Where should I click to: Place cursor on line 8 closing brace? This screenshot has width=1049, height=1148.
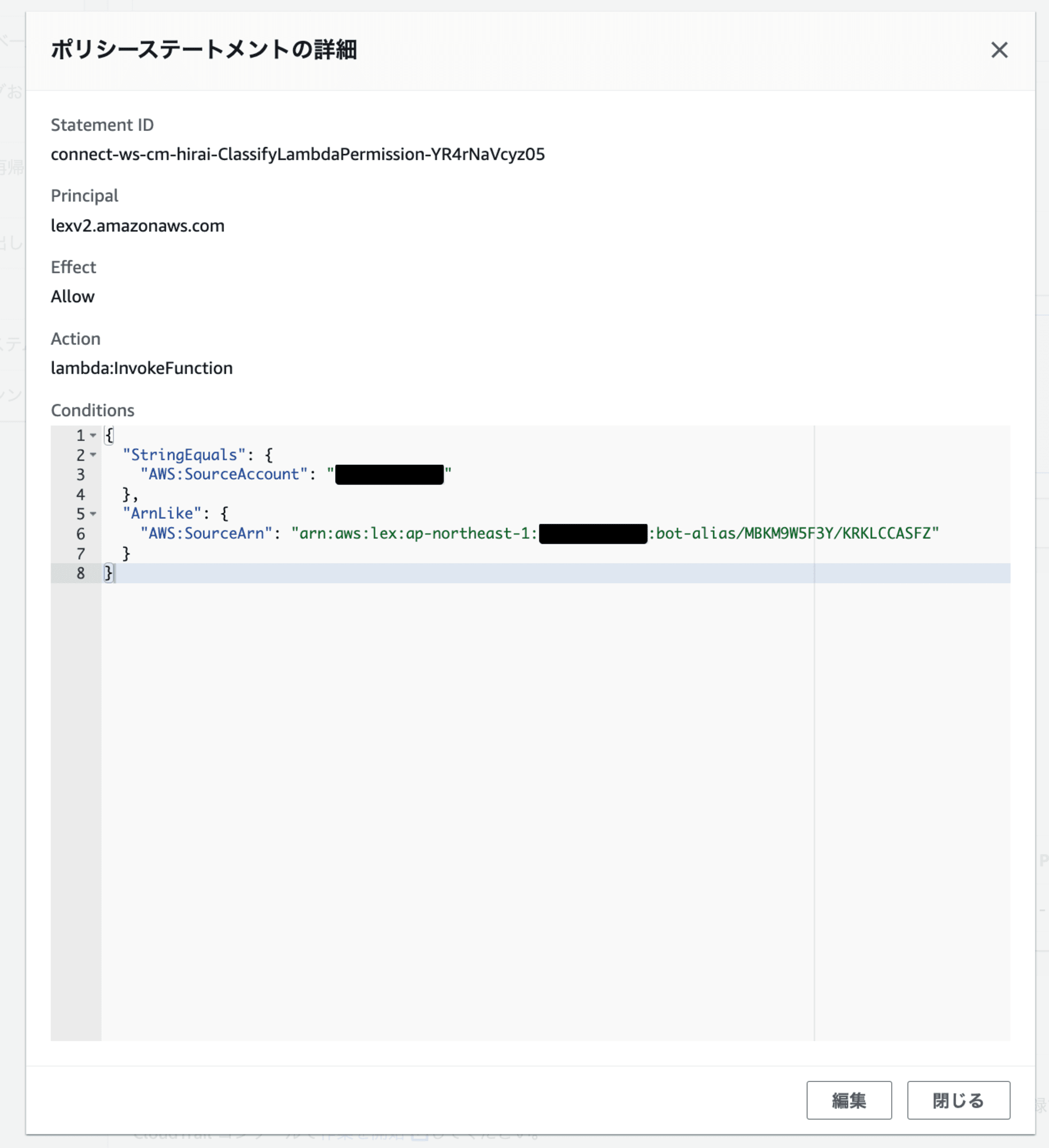[x=108, y=573]
